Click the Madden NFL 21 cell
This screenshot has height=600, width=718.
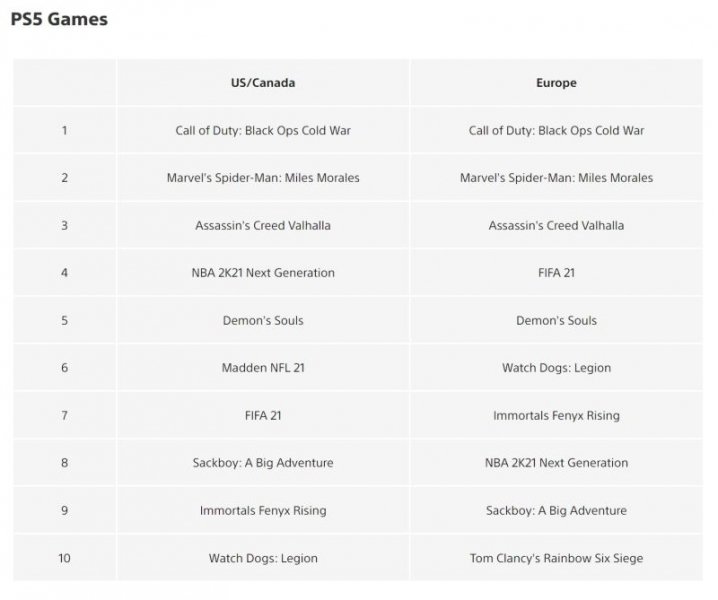(263, 368)
